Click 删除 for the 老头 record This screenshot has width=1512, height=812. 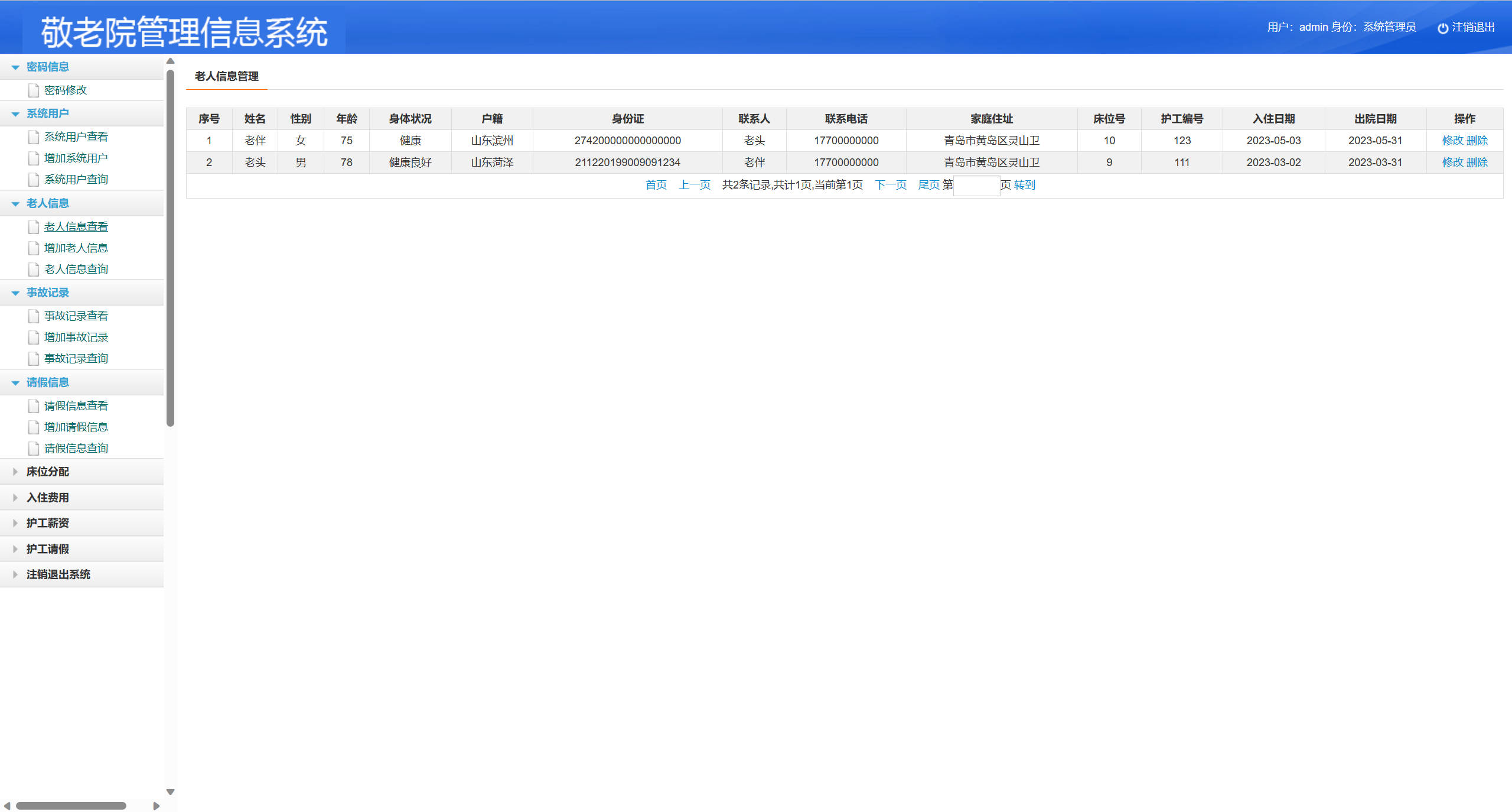pos(1477,163)
